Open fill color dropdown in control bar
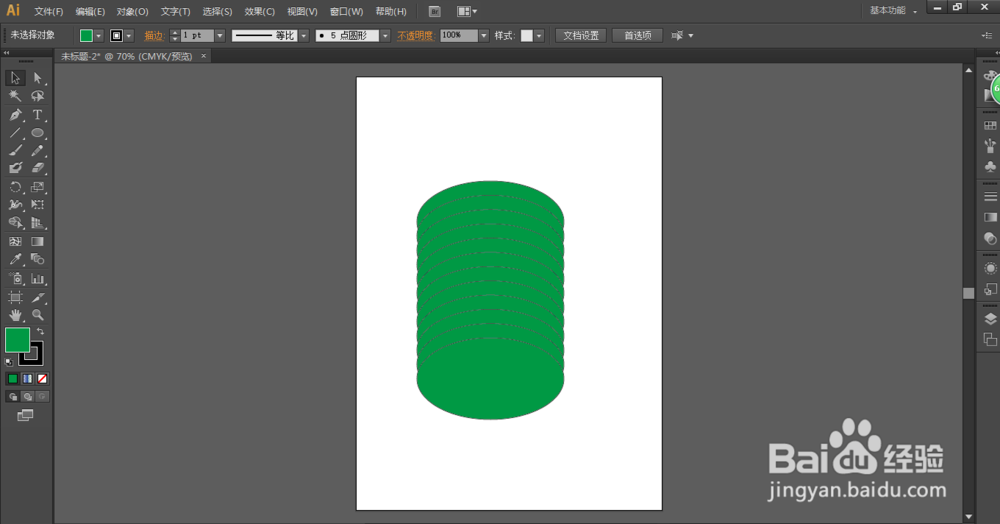The image size is (1000, 524). coord(99,36)
